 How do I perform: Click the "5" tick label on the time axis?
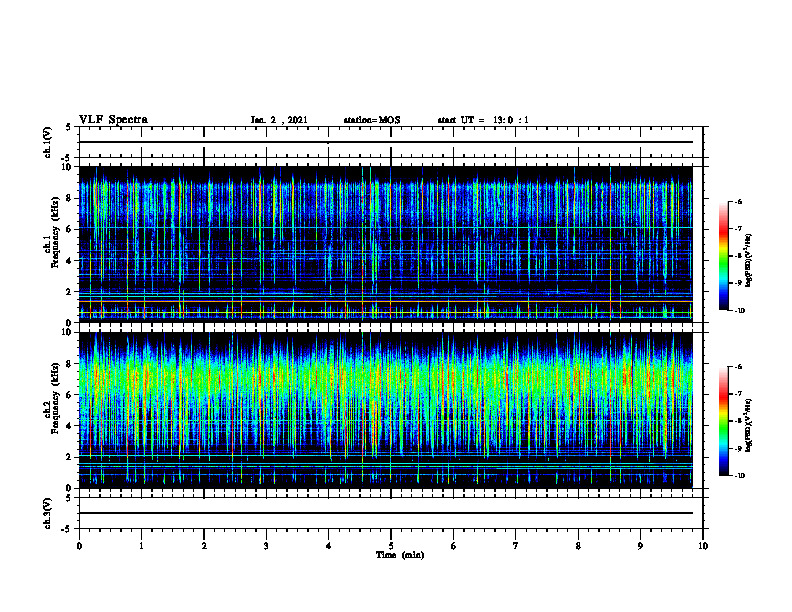click(x=391, y=546)
